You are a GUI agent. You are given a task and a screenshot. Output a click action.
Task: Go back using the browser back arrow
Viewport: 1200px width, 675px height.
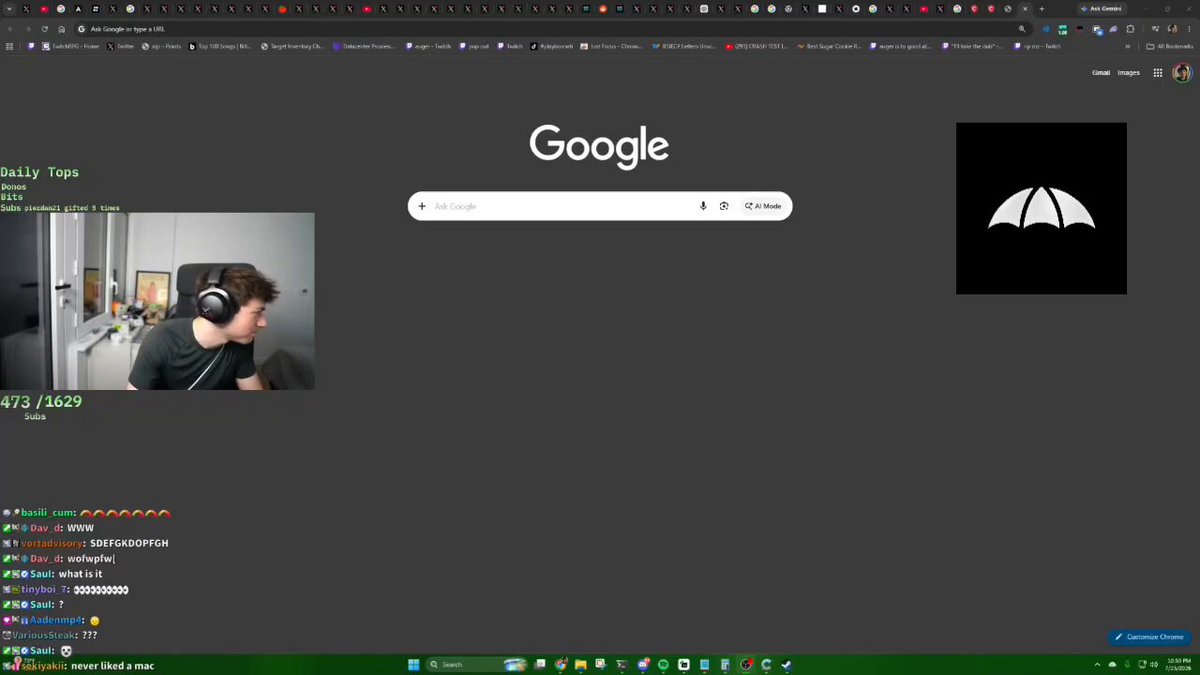(x=10, y=29)
